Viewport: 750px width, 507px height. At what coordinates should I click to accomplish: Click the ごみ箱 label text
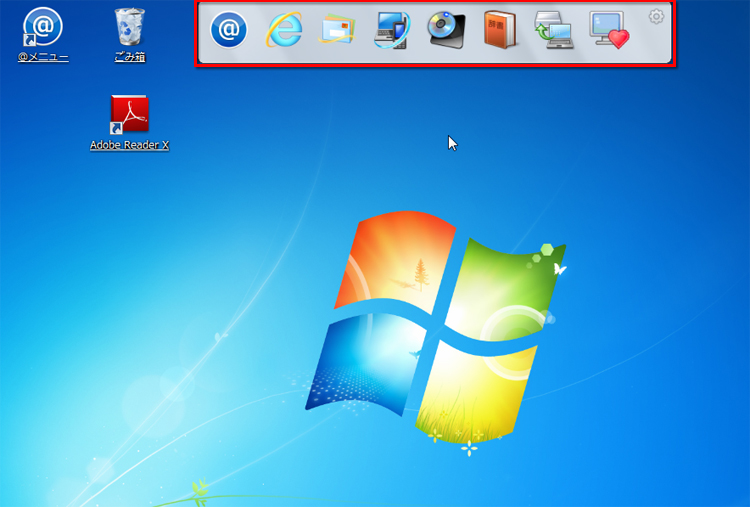(130, 57)
